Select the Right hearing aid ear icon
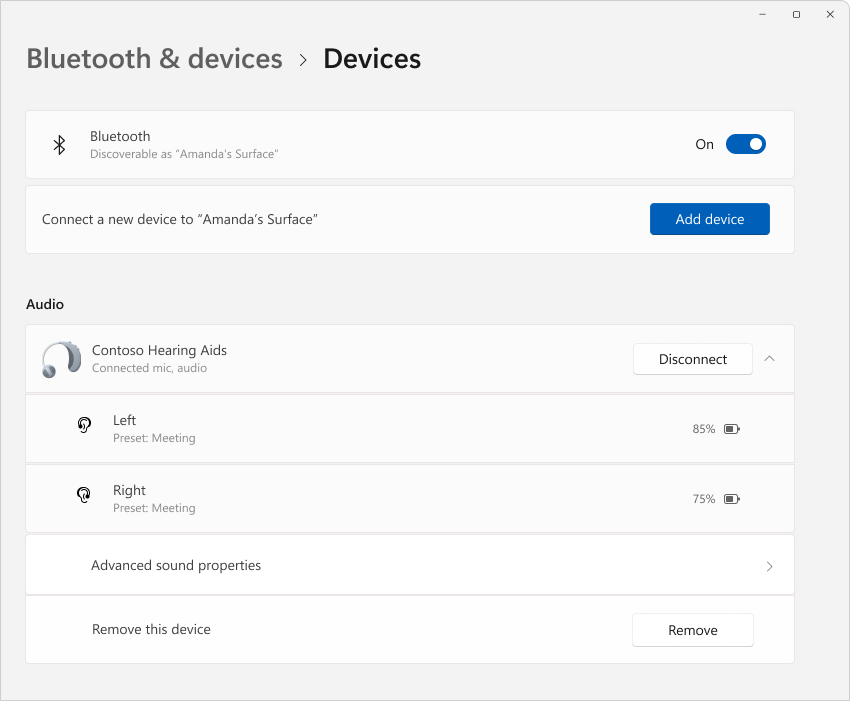This screenshot has width=850, height=701. coord(84,495)
